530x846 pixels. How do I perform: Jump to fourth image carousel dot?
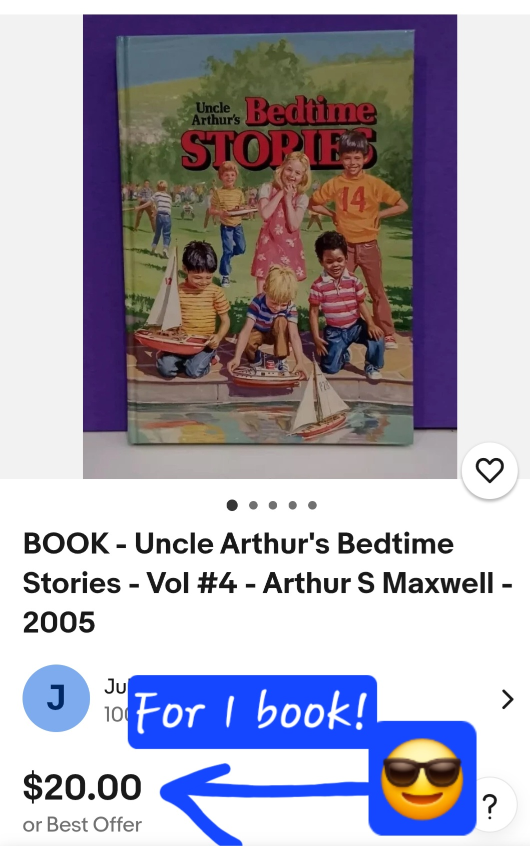point(293,506)
